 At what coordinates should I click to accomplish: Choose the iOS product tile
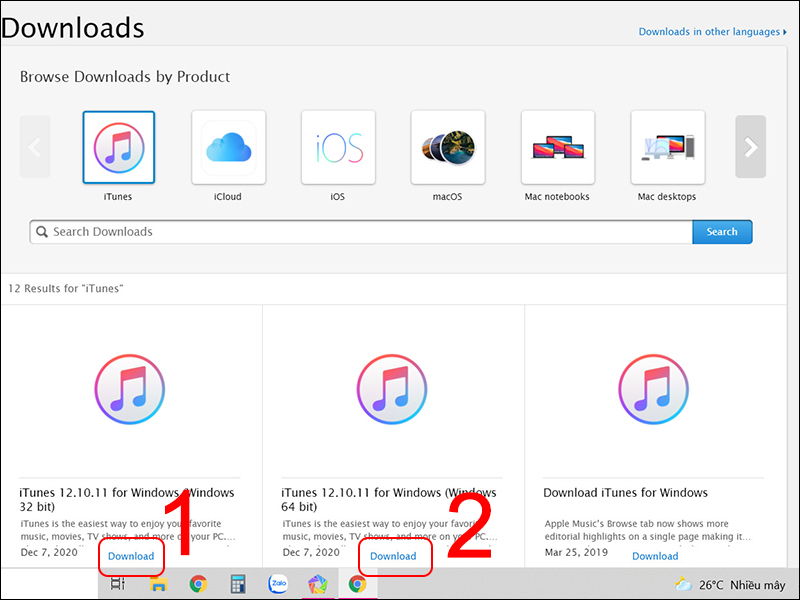(x=338, y=147)
